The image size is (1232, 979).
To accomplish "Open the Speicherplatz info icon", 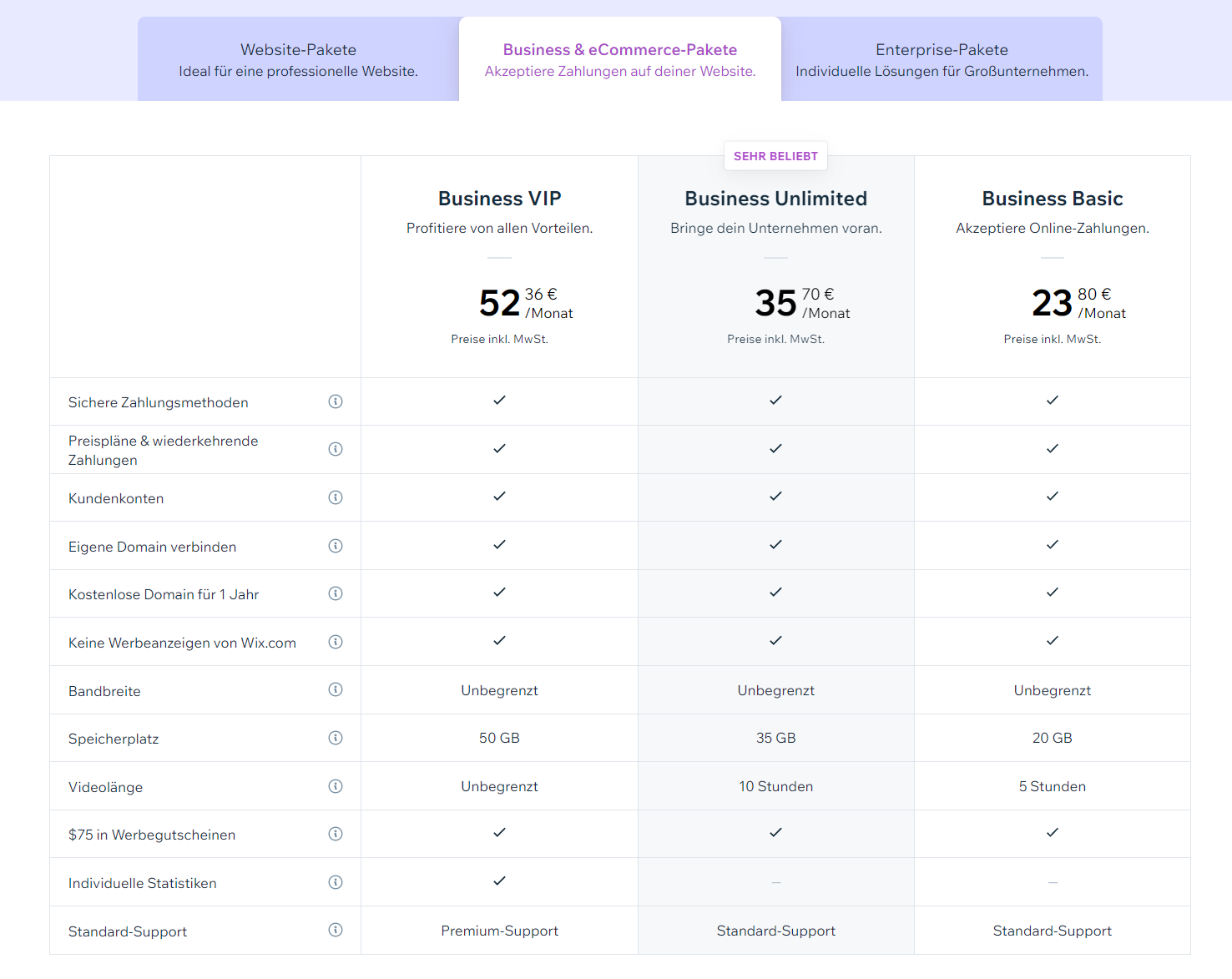I will (x=336, y=738).
